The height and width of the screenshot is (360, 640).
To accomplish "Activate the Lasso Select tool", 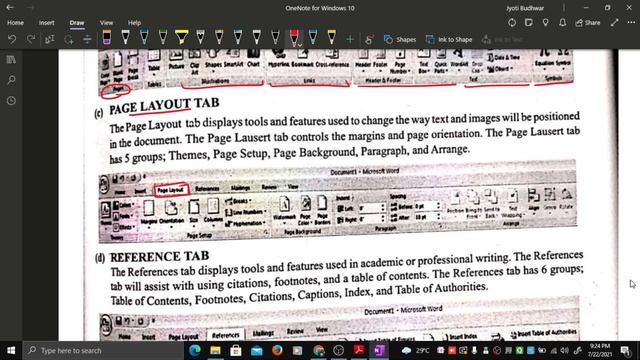I will pos(69,39).
